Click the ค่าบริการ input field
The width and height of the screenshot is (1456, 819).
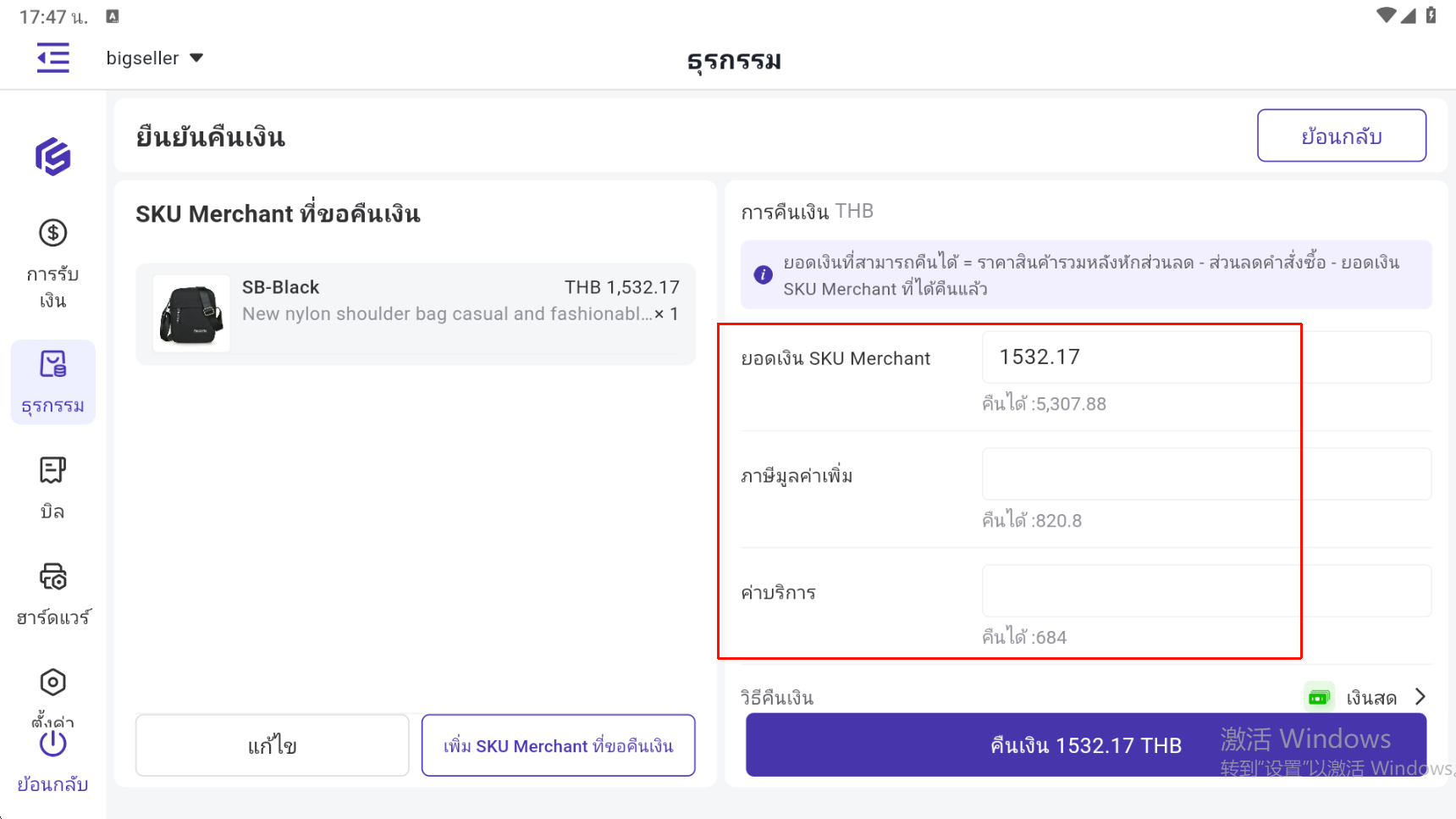[1205, 591]
